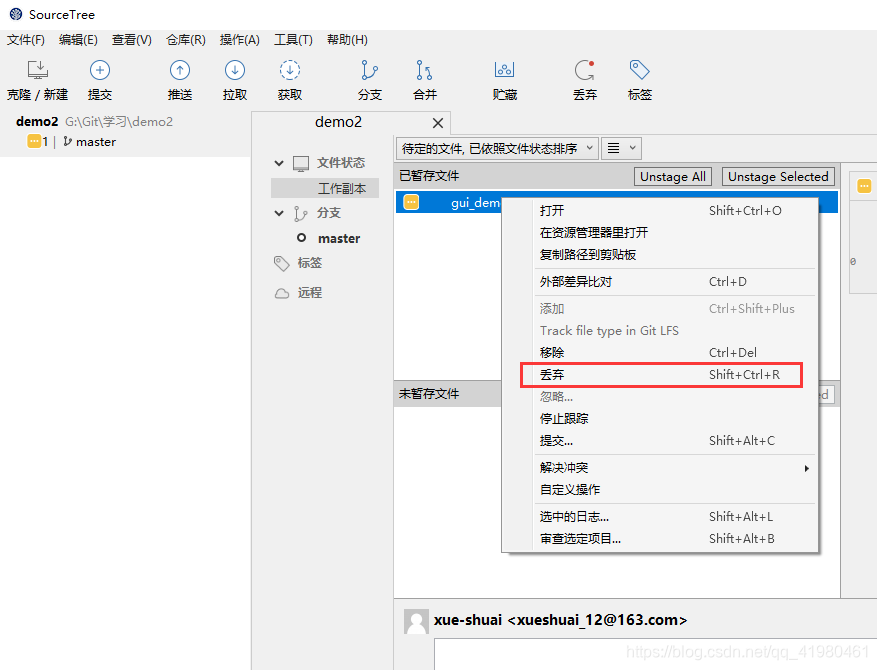Open the 查看(V) menu
Screen dimensions: 877x670
point(131,40)
